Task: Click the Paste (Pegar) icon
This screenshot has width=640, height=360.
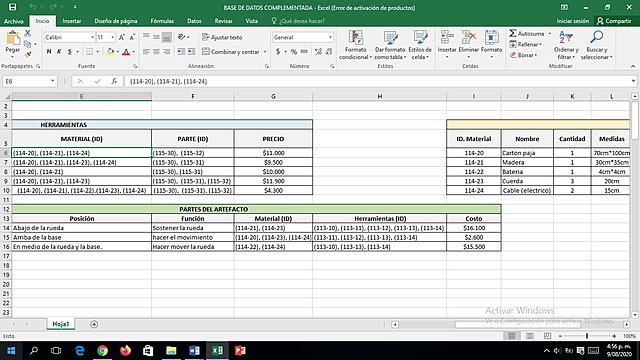Action: click(x=13, y=38)
